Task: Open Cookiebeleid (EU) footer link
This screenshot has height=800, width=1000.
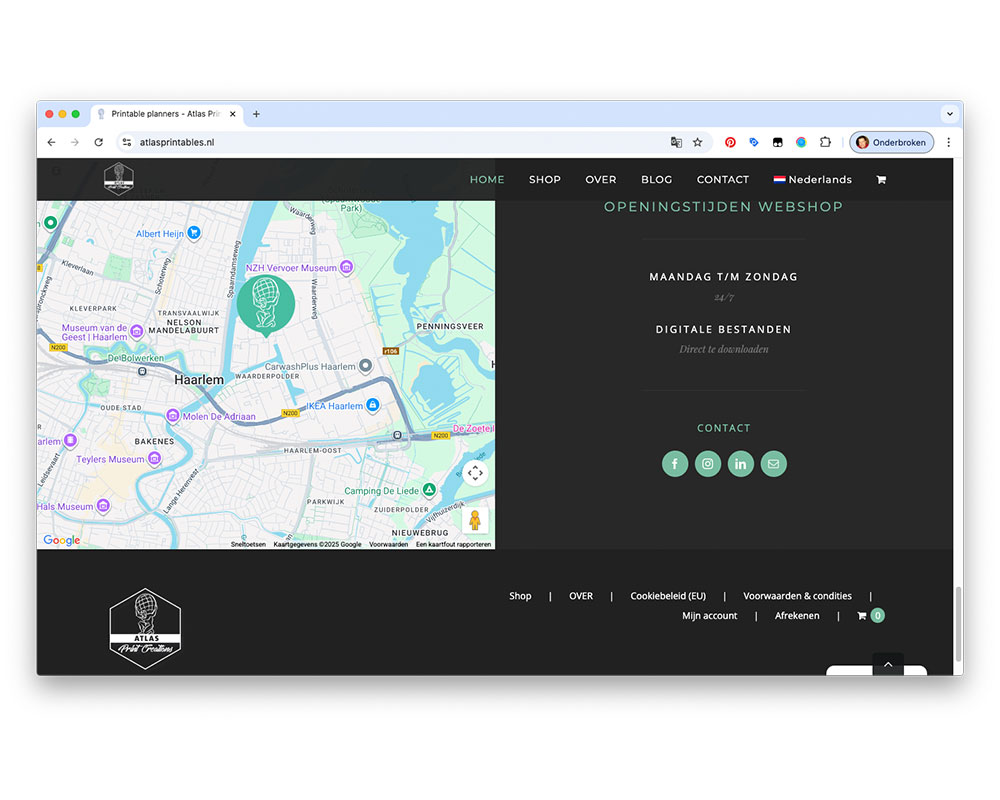Action: pos(668,596)
